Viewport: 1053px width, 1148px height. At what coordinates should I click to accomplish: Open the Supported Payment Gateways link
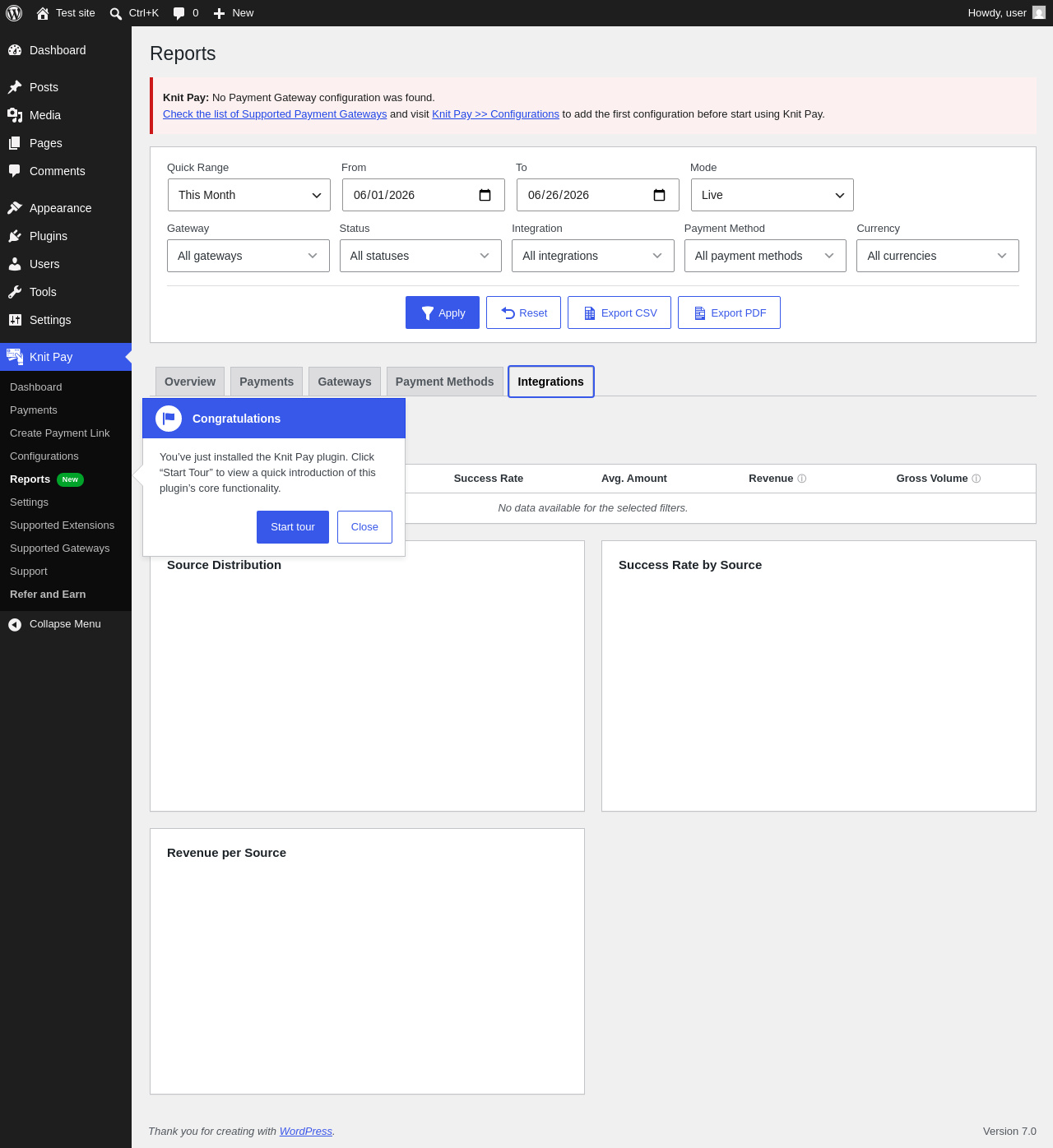pos(275,114)
